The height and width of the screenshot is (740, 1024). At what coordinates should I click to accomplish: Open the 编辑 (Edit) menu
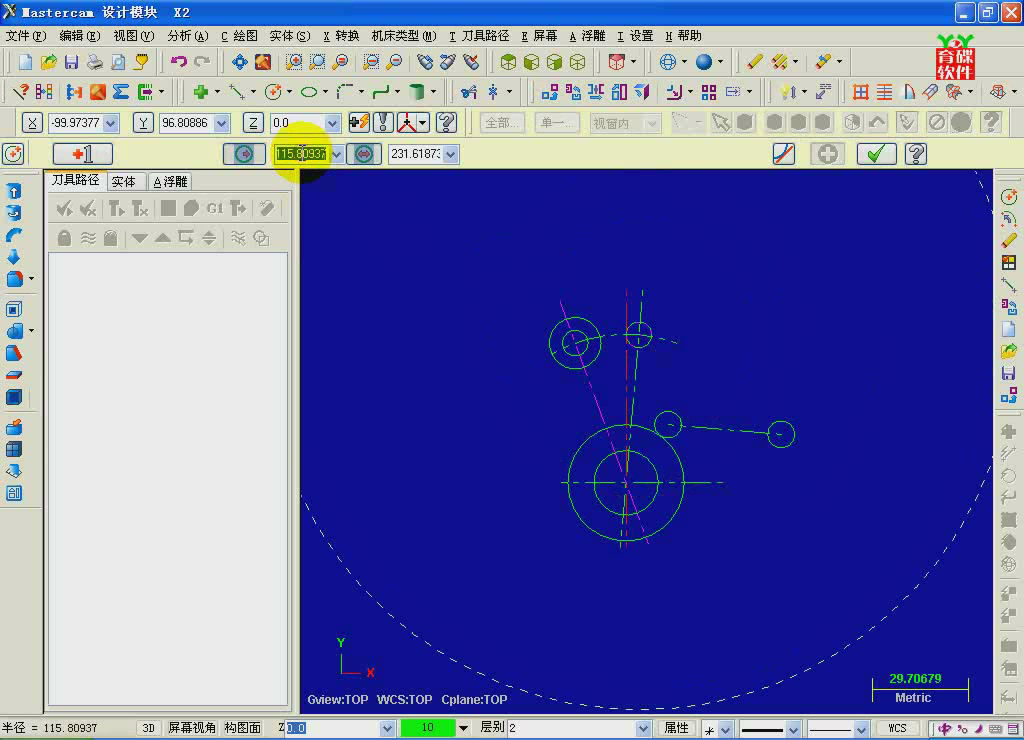(80, 36)
